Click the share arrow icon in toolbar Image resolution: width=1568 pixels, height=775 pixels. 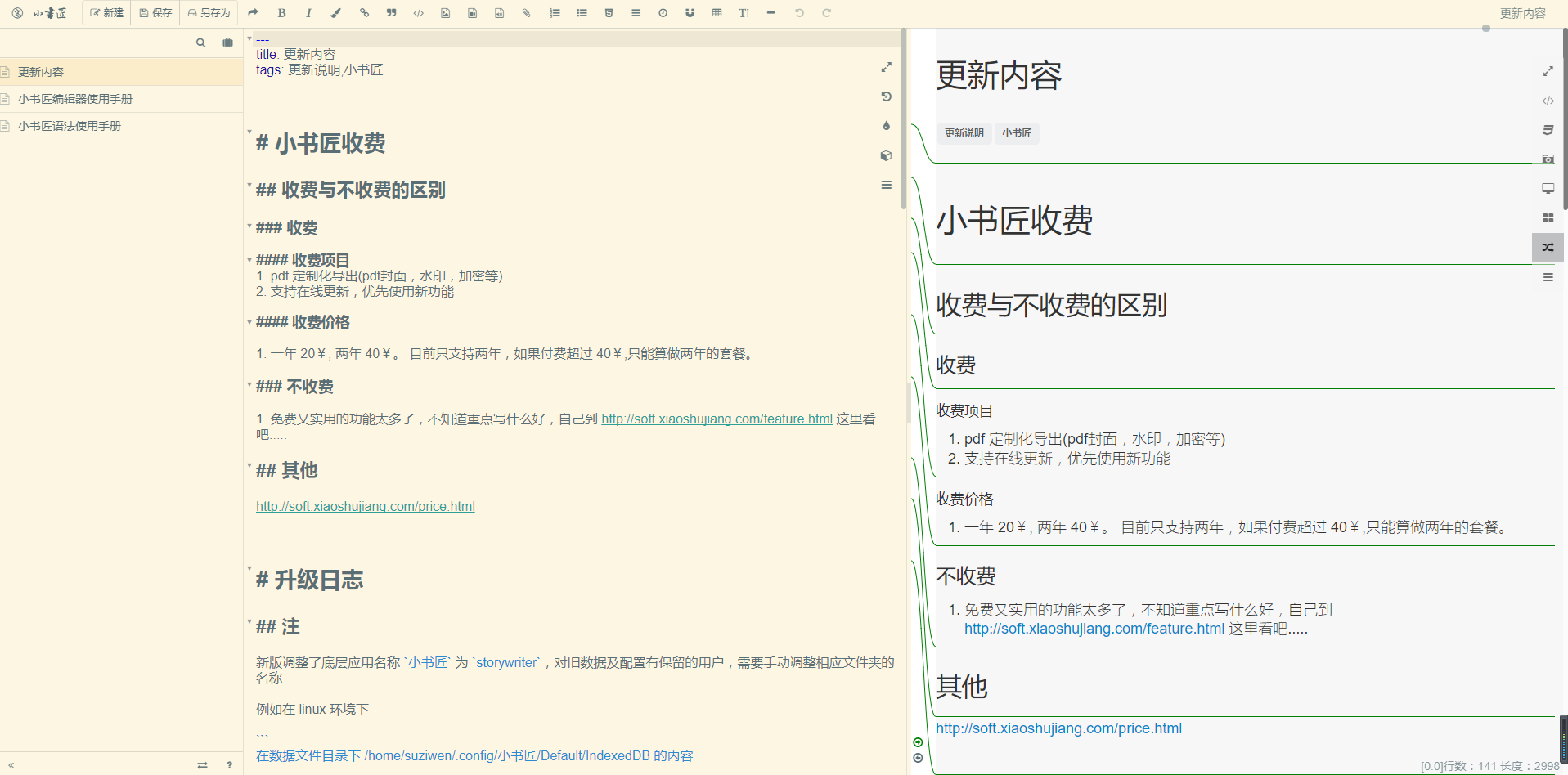pos(253,13)
